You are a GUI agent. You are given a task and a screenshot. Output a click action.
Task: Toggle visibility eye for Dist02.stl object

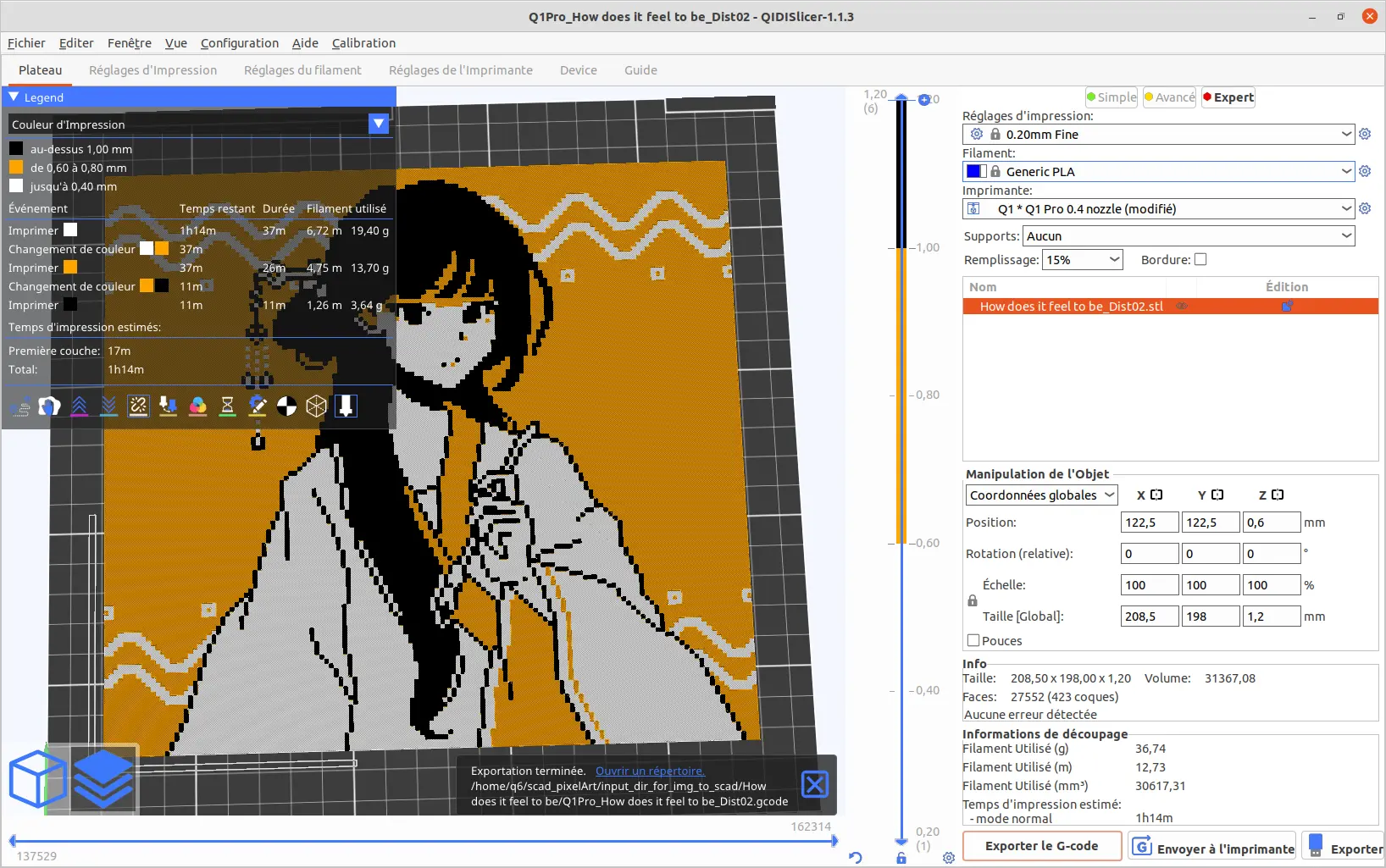pyautogui.click(x=1182, y=307)
